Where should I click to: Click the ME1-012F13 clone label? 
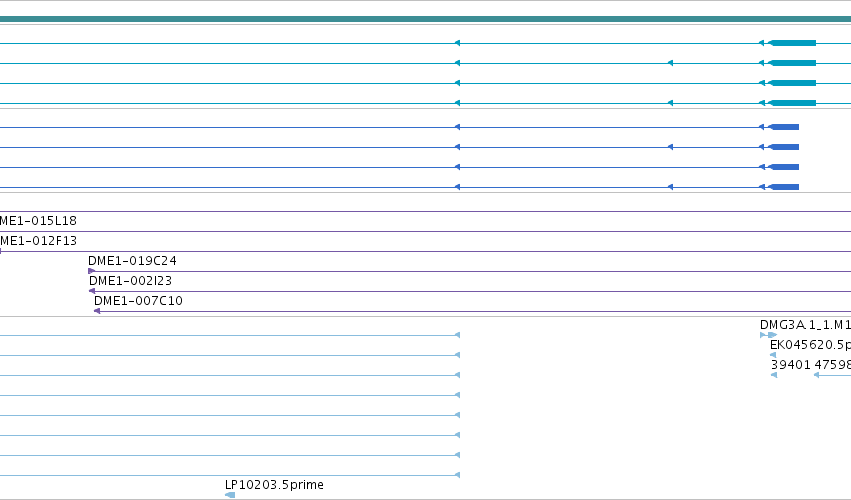point(39,240)
